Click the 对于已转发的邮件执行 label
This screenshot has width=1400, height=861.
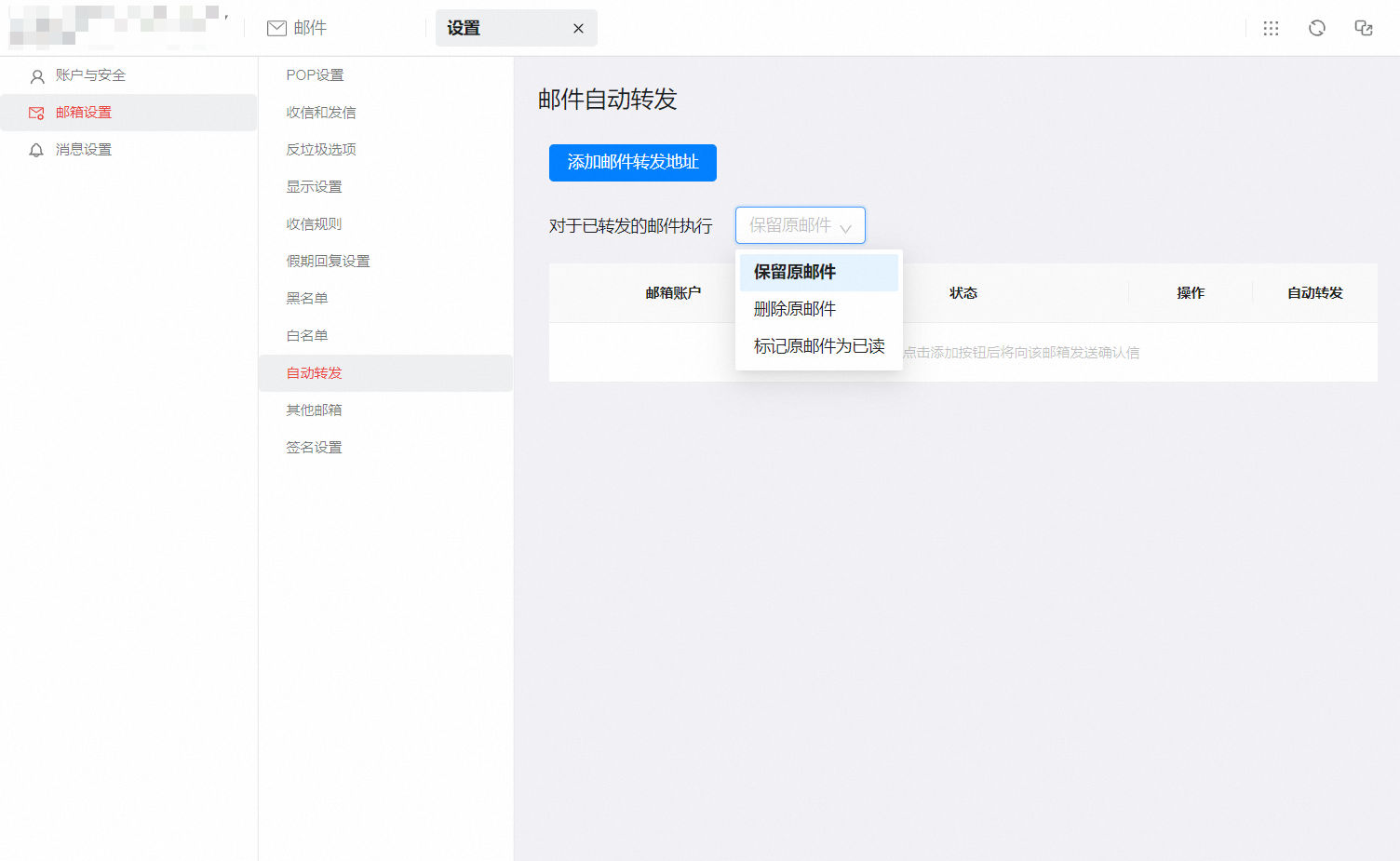pos(631,226)
